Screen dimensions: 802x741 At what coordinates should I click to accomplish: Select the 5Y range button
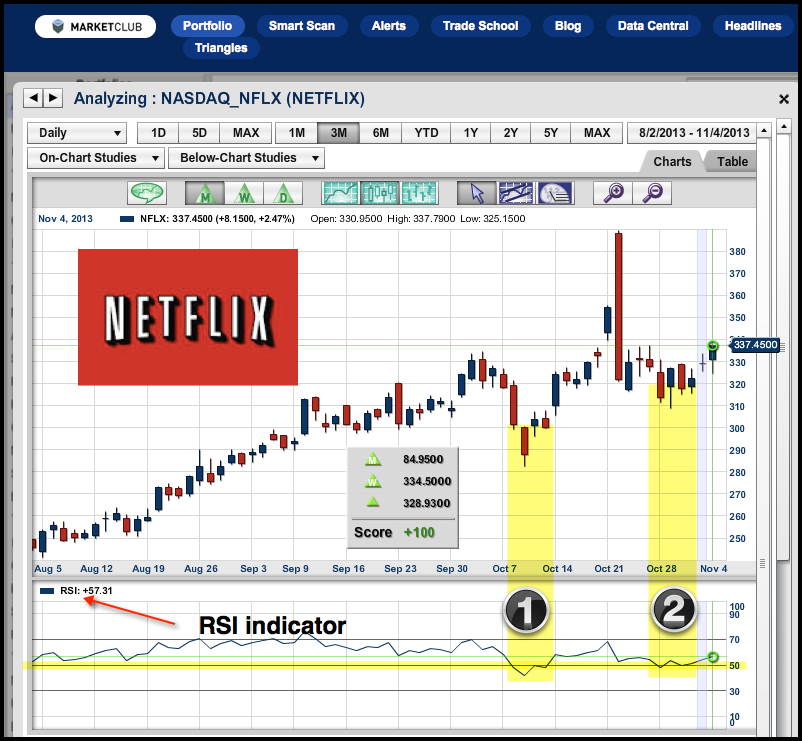tap(550, 133)
